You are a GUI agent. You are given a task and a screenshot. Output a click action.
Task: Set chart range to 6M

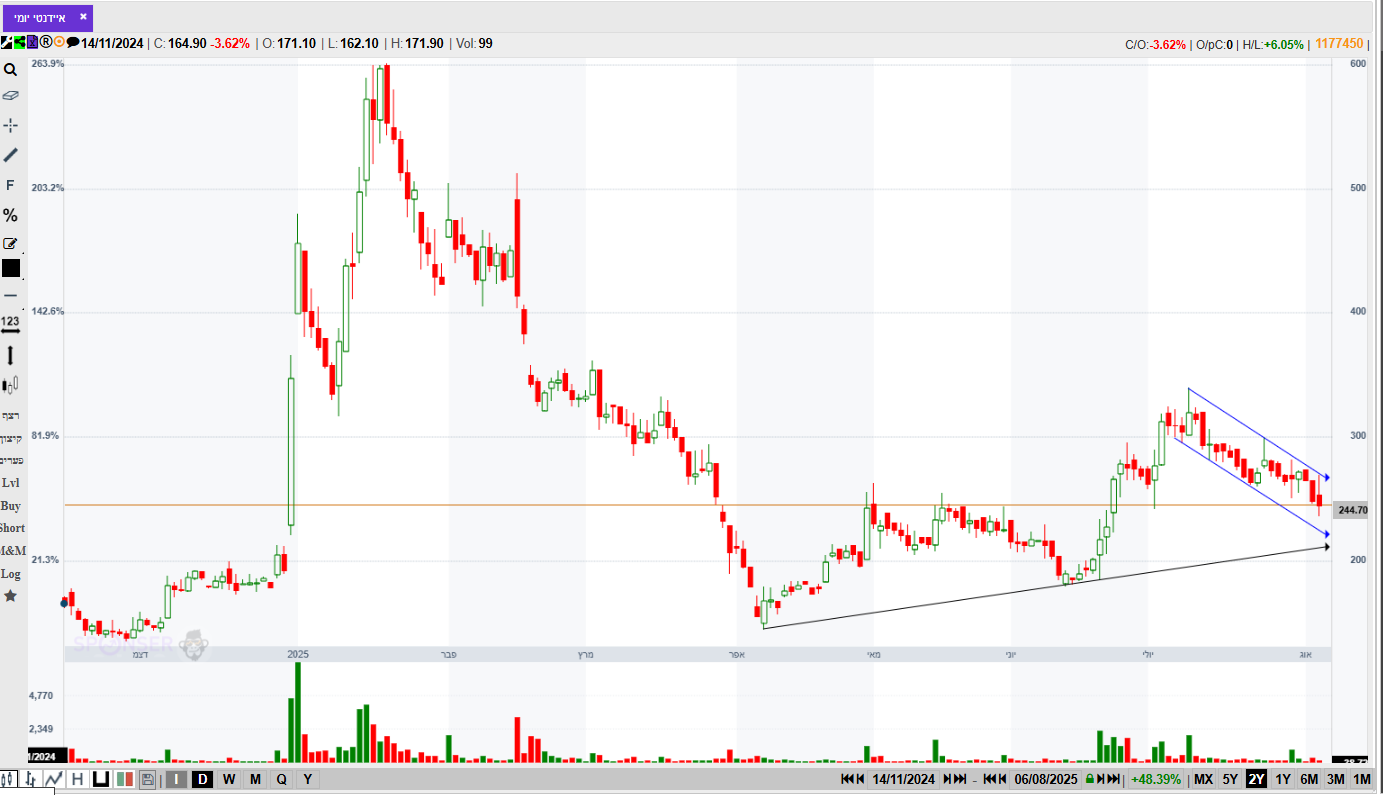(x=1309, y=779)
